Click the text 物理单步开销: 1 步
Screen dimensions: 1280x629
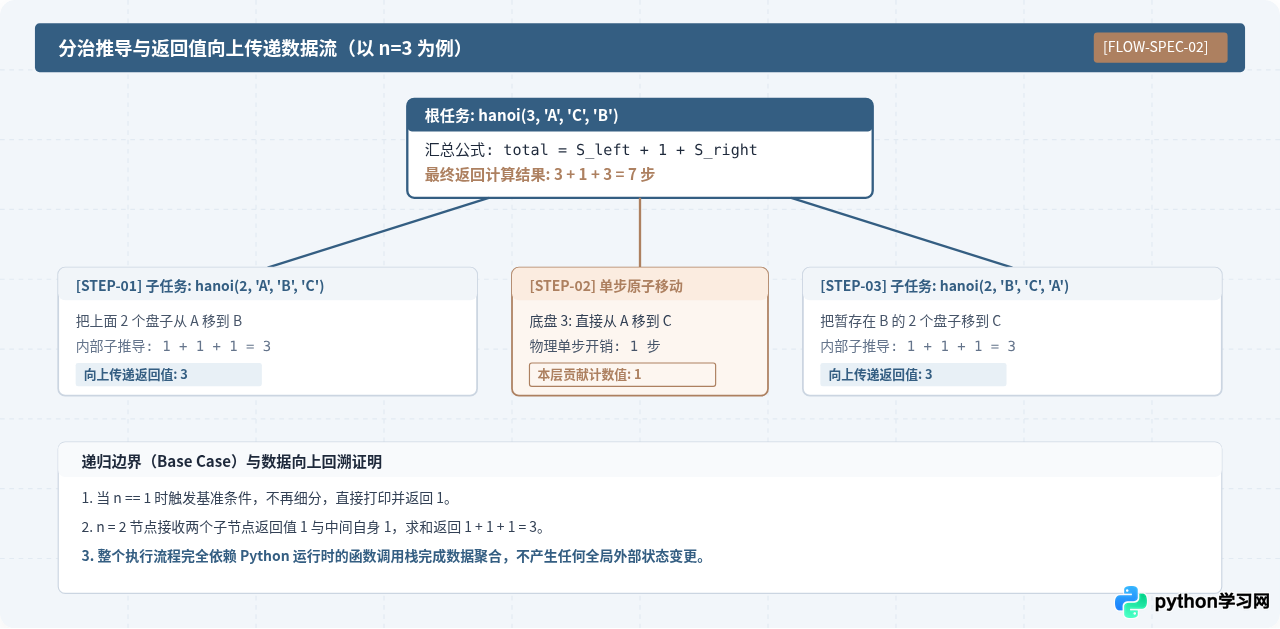click(594, 346)
